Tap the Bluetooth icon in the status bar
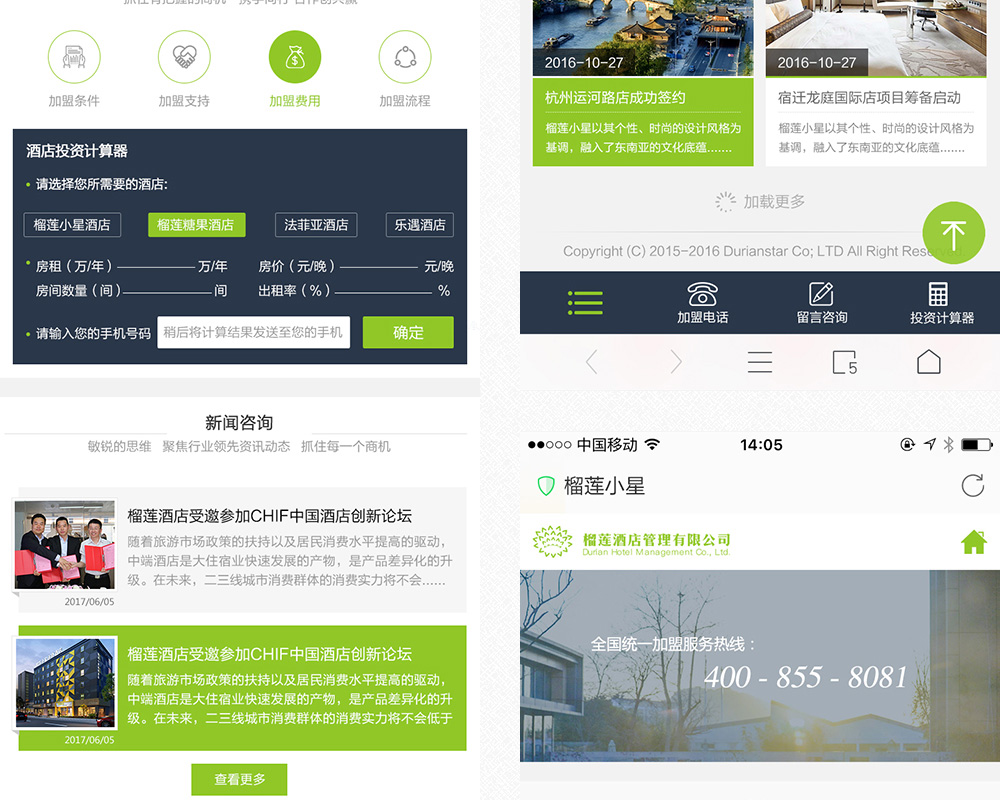Screen dimensions: 1000x800 [948, 445]
